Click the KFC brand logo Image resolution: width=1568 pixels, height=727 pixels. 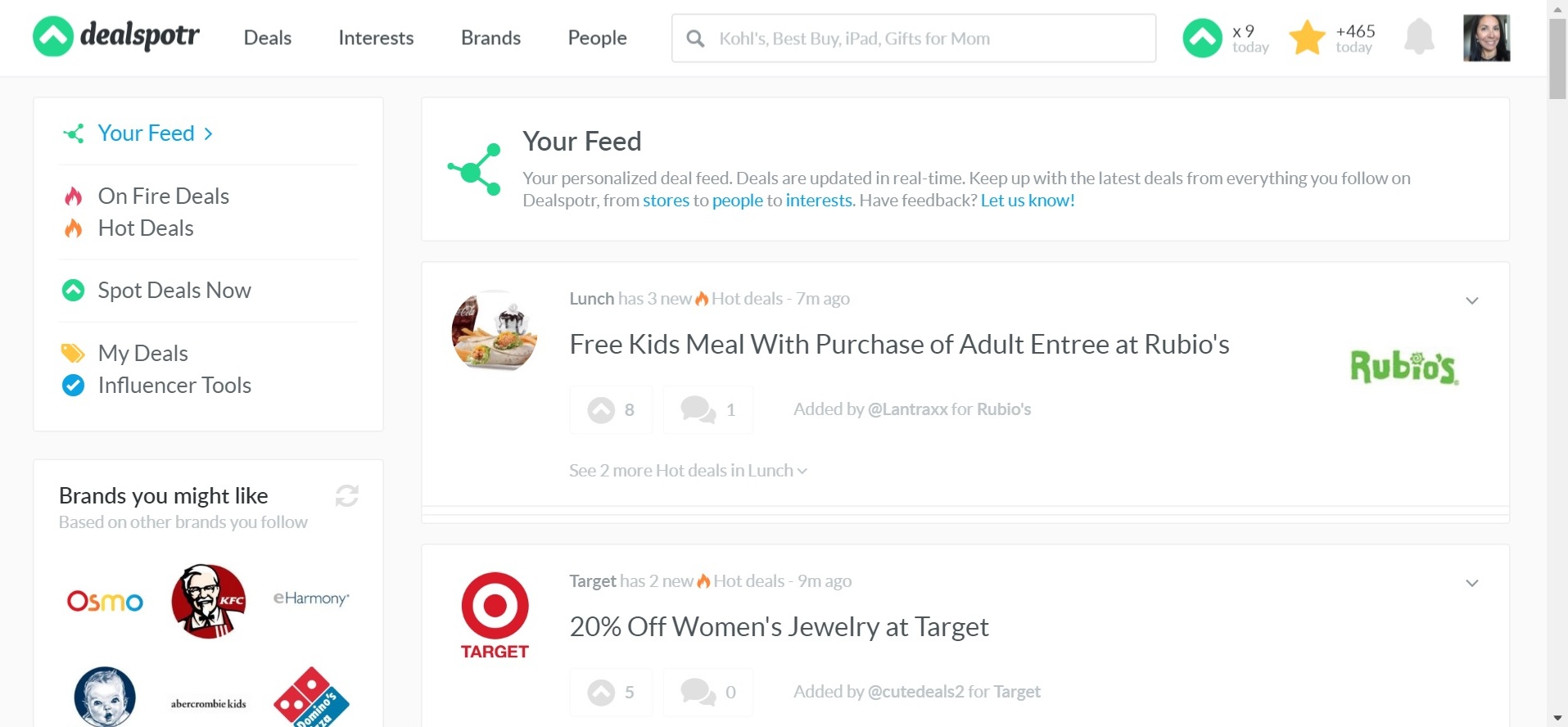tap(208, 601)
